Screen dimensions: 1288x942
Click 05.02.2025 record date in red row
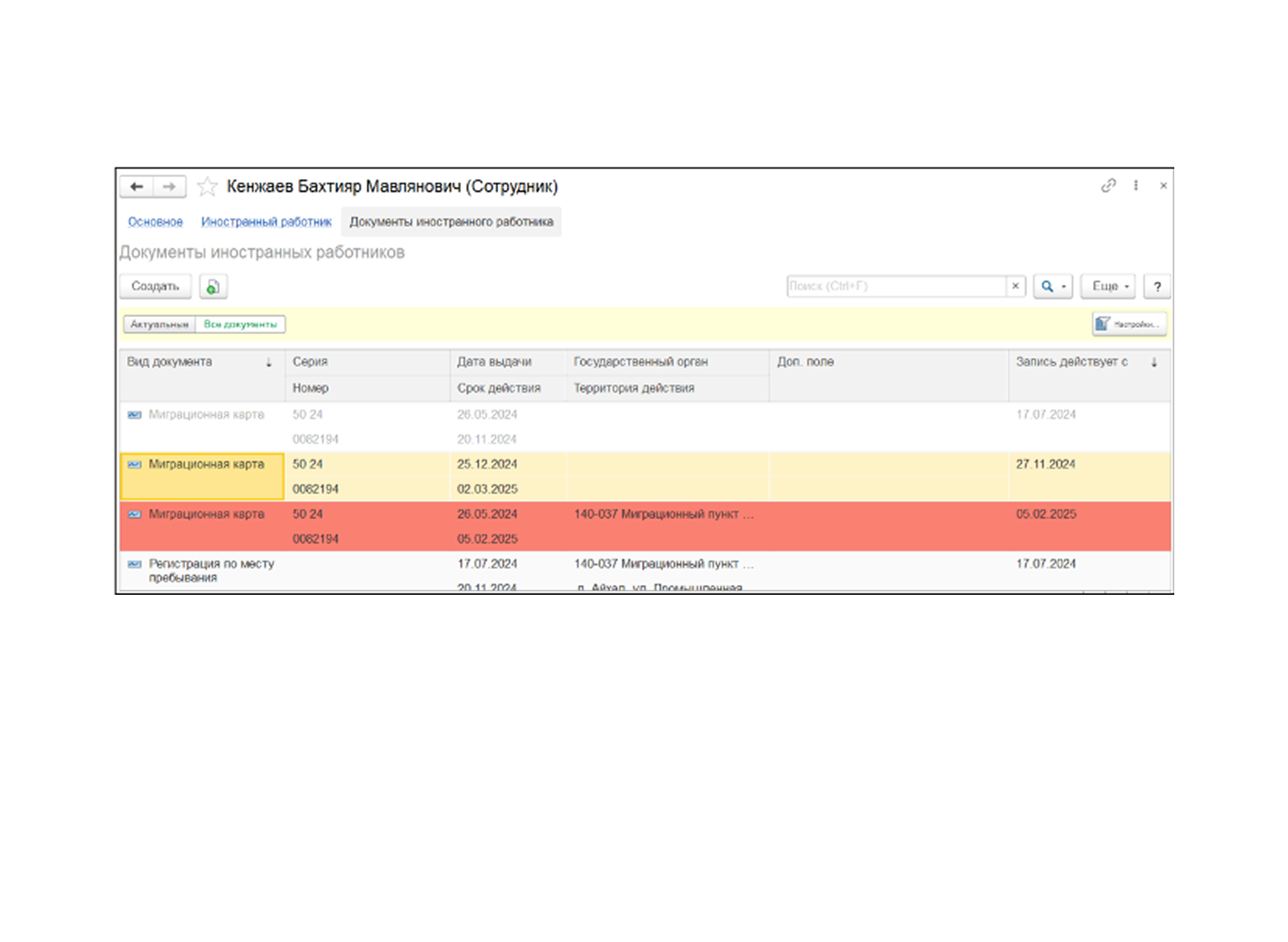coord(1046,515)
